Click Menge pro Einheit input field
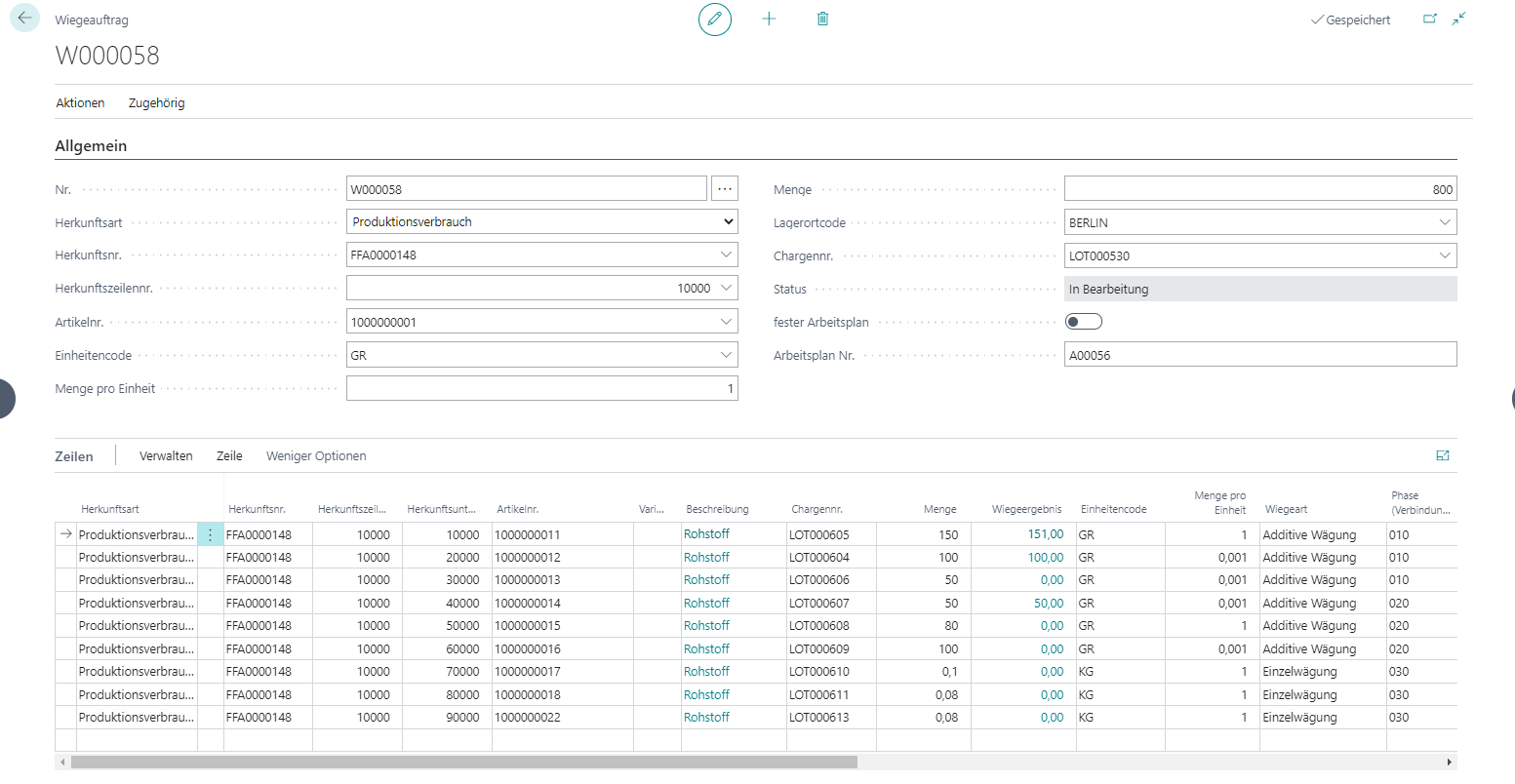This screenshot has width=1515, height=784. (542, 388)
